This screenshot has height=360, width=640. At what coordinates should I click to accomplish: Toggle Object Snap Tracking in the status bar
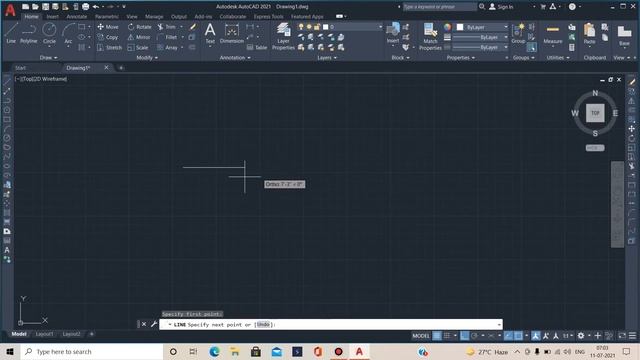[x=508, y=336]
